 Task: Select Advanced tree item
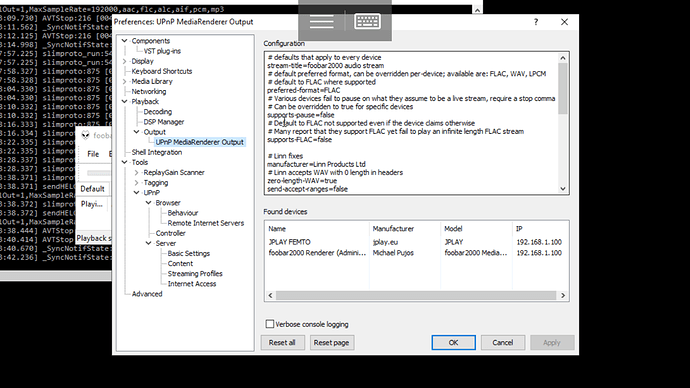(x=147, y=294)
